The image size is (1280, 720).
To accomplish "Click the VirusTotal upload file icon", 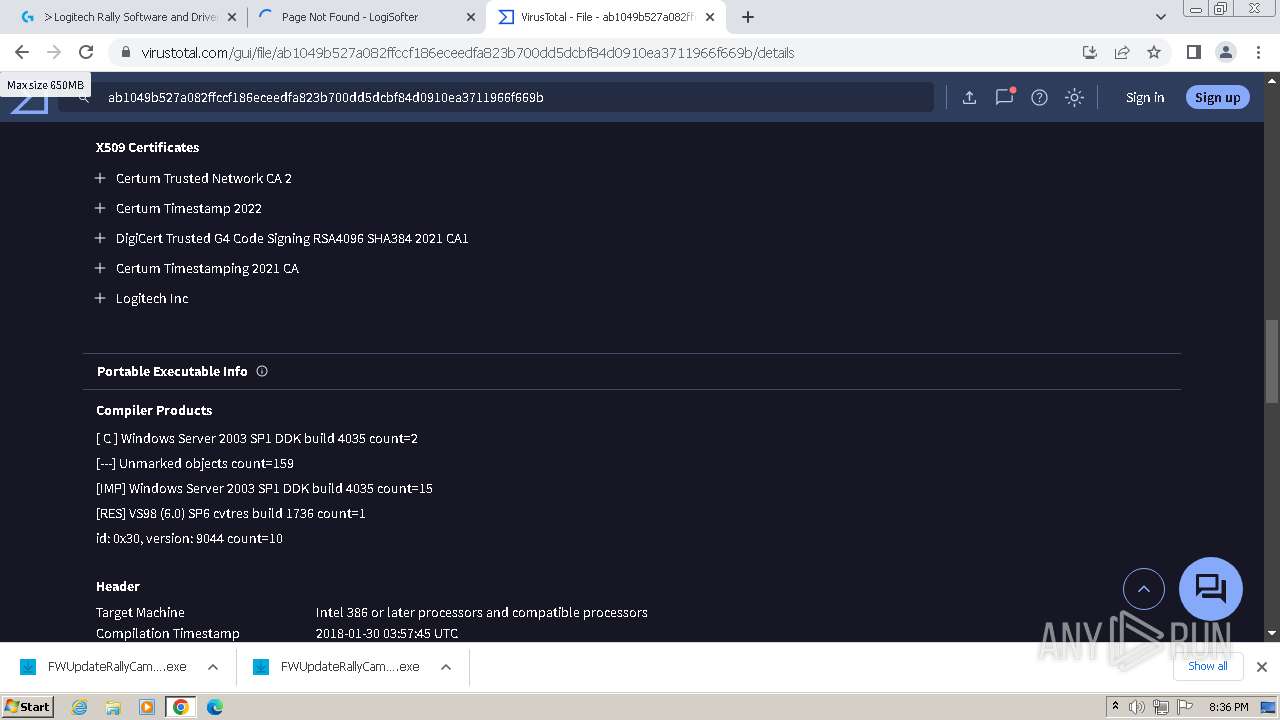I will point(969,97).
